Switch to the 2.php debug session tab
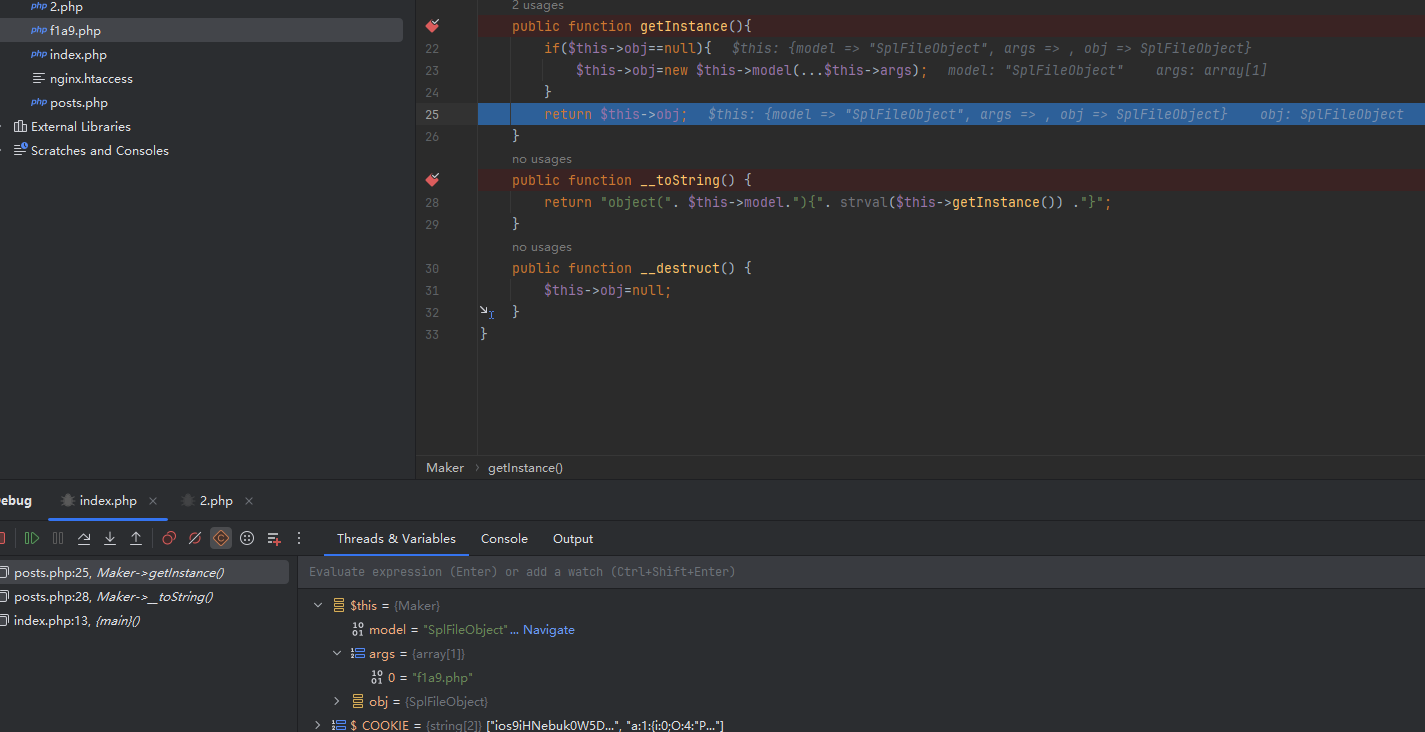 (216, 501)
